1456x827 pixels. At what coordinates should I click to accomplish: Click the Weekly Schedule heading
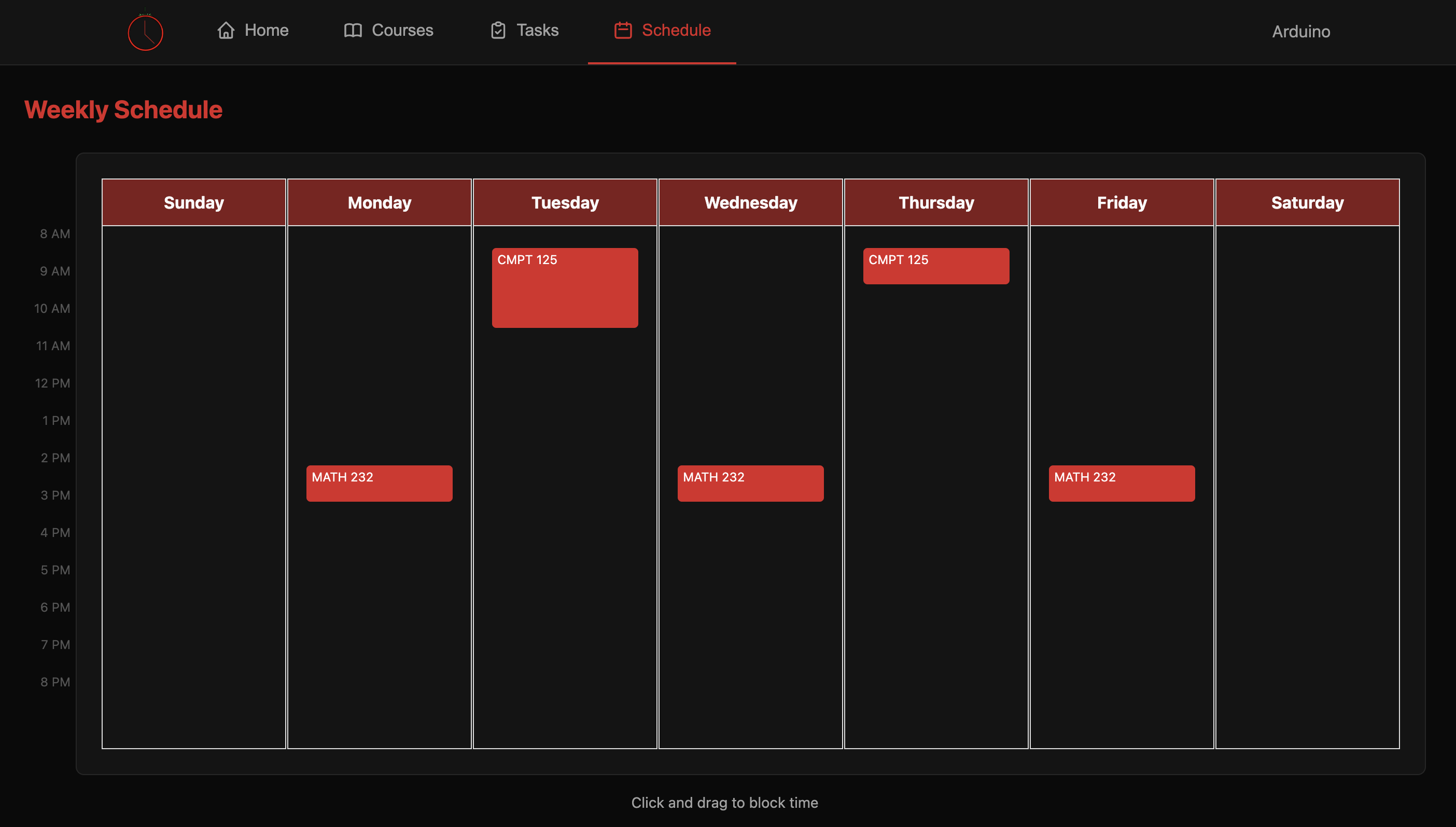(x=123, y=109)
